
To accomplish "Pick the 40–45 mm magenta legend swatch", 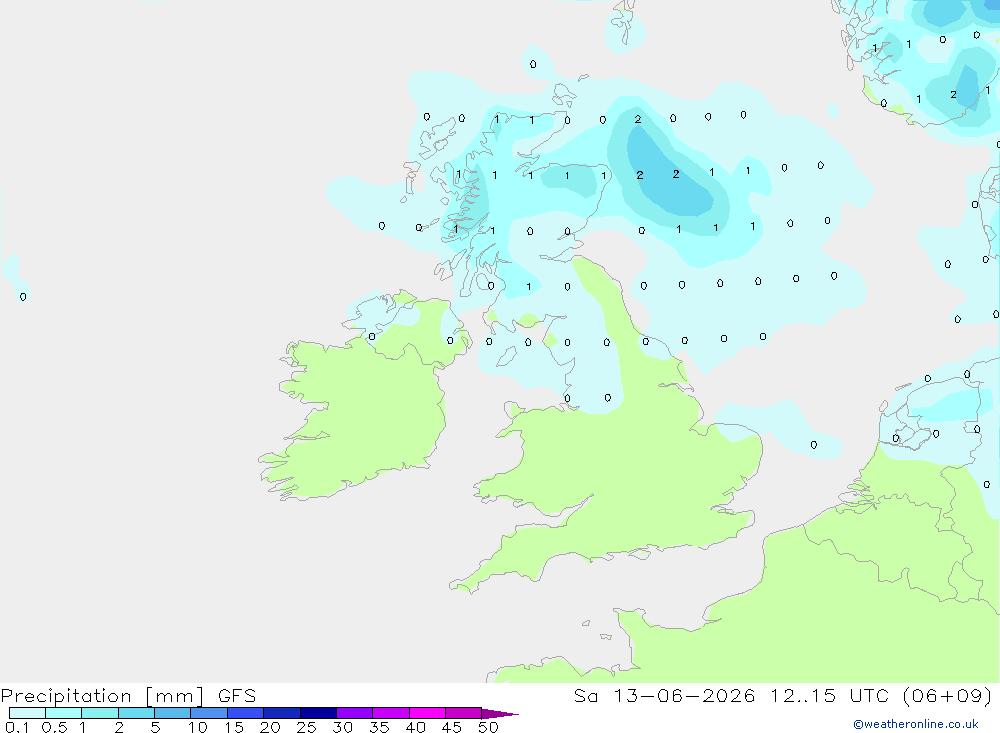I will click(x=427, y=713).
